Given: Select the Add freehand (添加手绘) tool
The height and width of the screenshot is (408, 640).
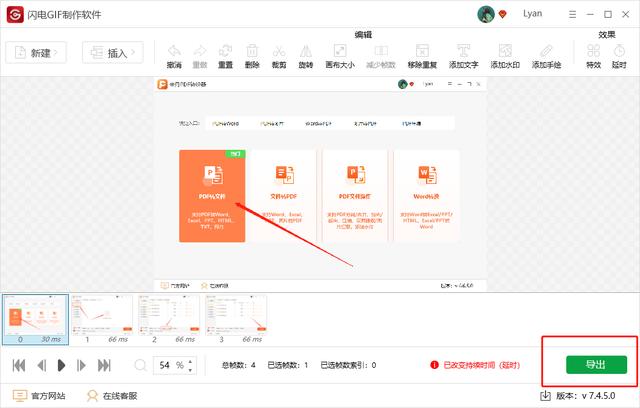Looking at the screenshot, I should [x=546, y=54].
